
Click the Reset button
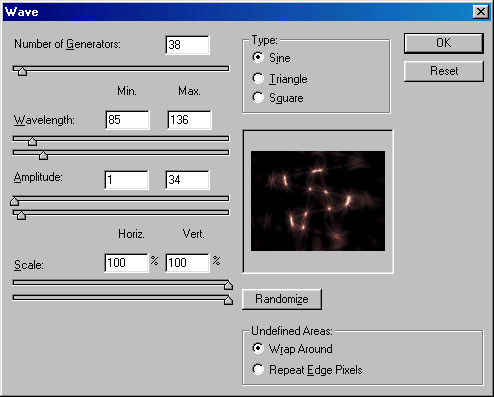pyautogui.click(x=443, y=71)
